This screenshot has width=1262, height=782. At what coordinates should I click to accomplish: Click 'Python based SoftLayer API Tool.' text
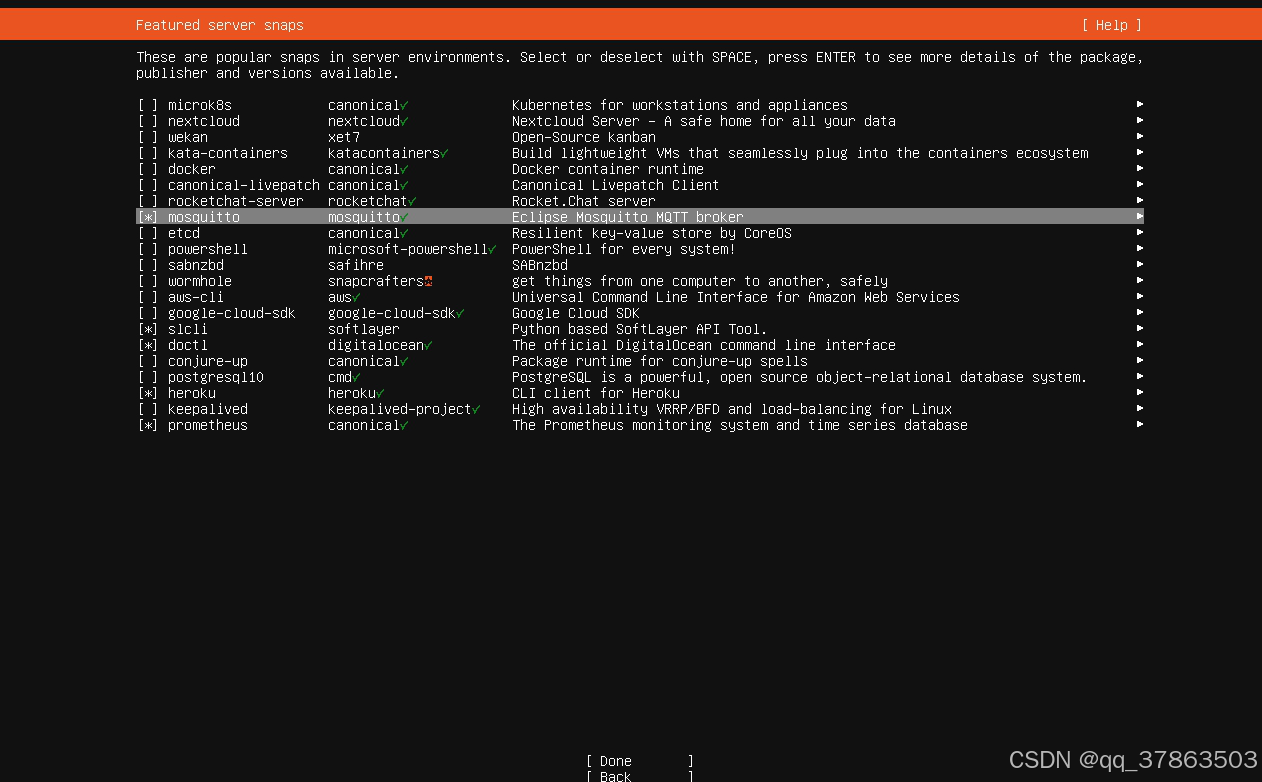[x=640, y=329]
